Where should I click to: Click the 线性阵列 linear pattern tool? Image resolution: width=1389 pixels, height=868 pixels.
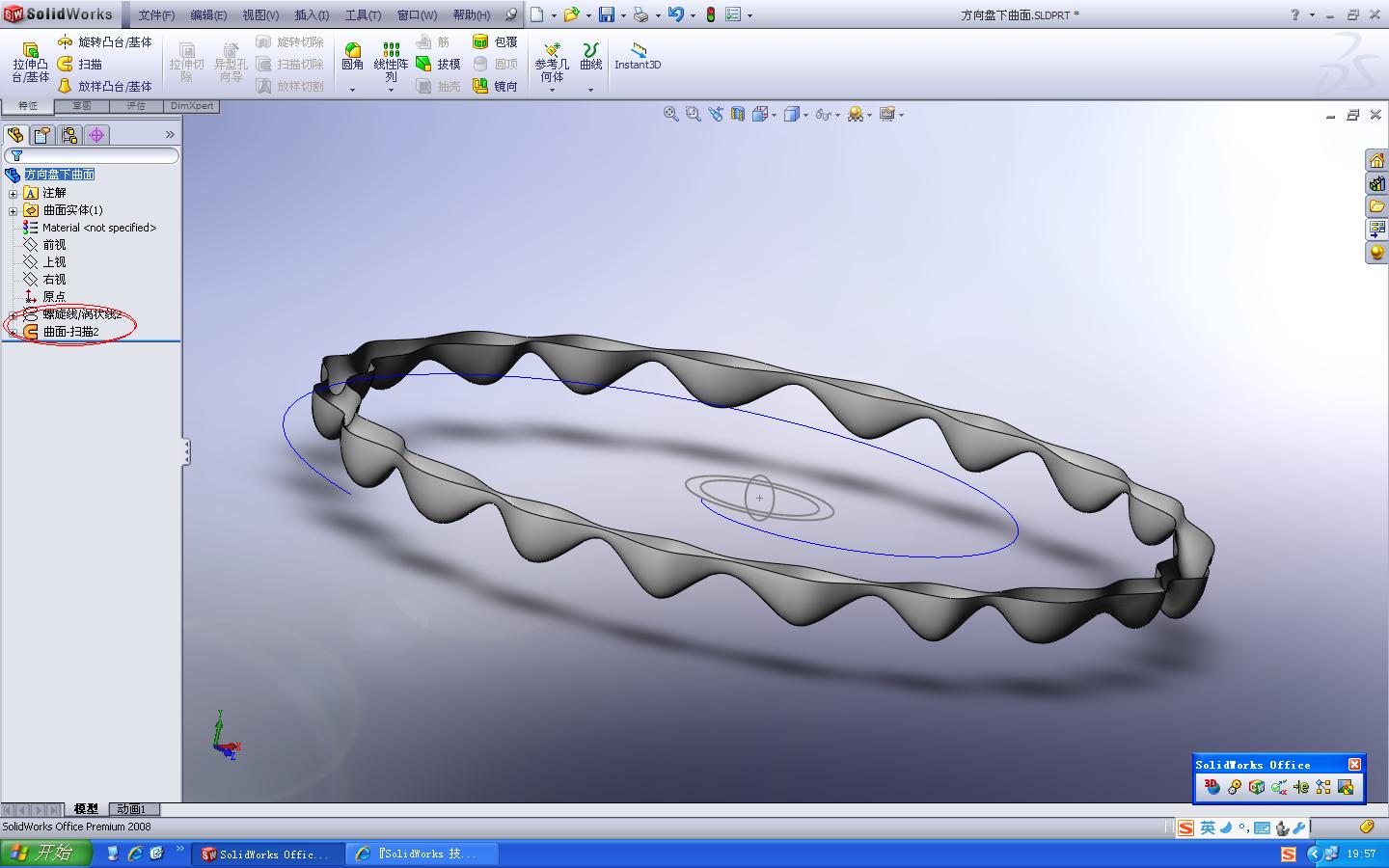coord(391,62)
